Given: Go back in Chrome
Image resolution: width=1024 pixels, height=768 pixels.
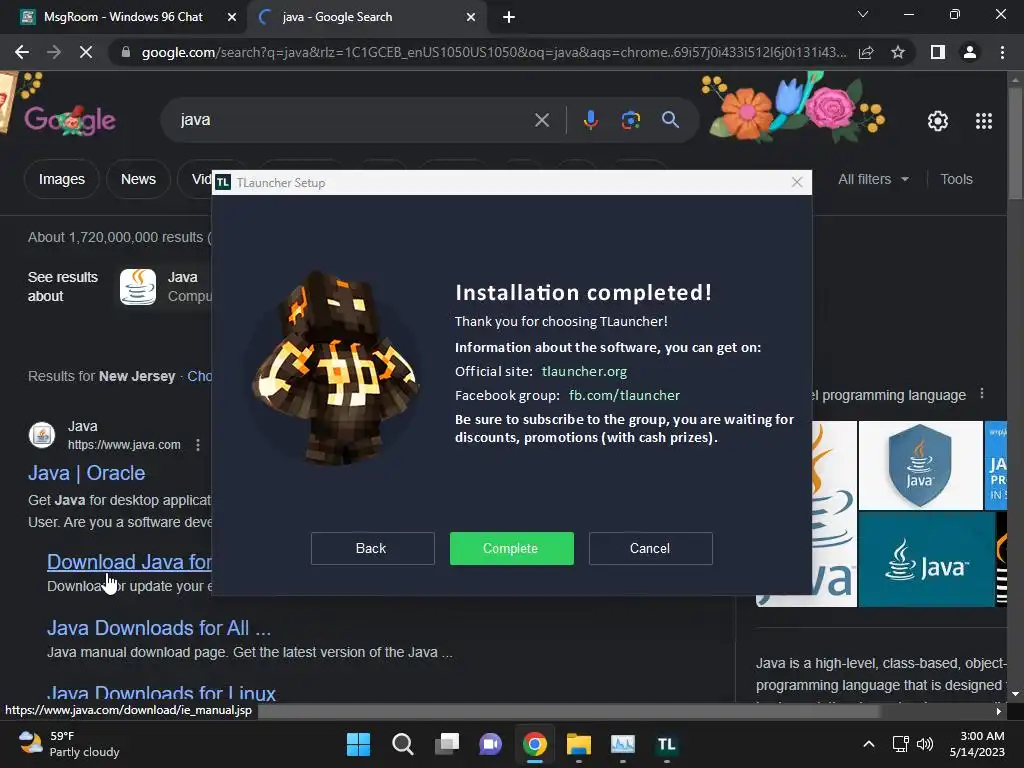Looking at the screenshot, I should pyautogui.click(x=22, y=52).
